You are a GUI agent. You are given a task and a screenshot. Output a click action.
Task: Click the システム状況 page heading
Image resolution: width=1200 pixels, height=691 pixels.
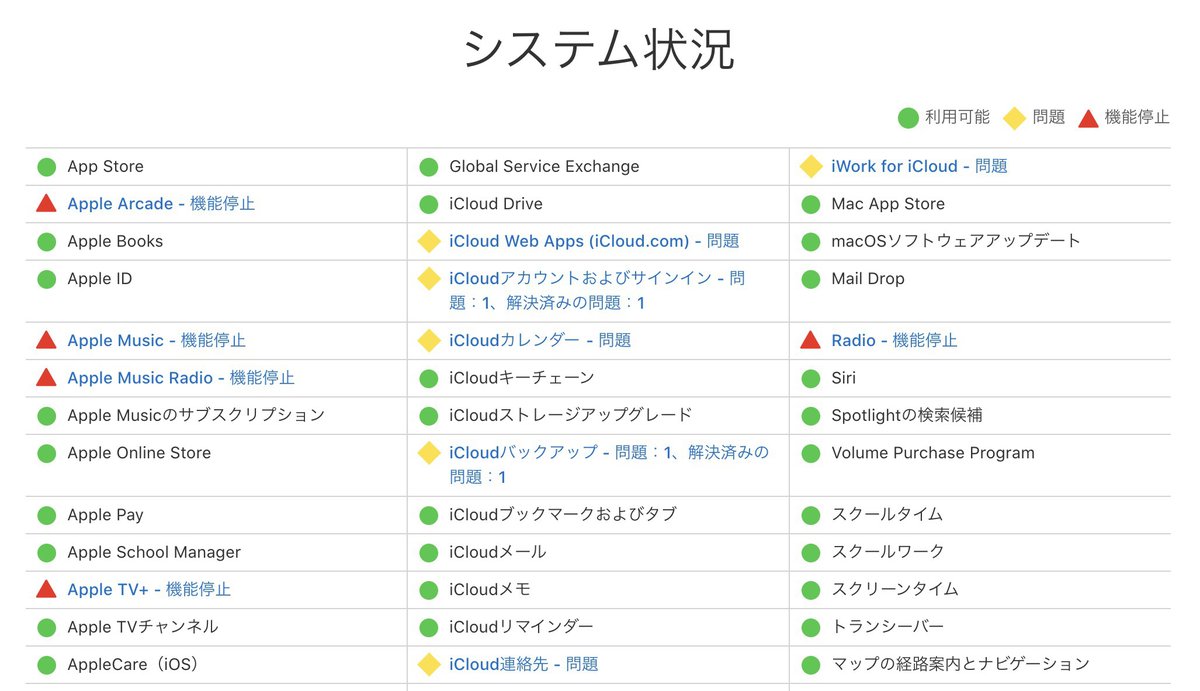(x=599, y=50)
